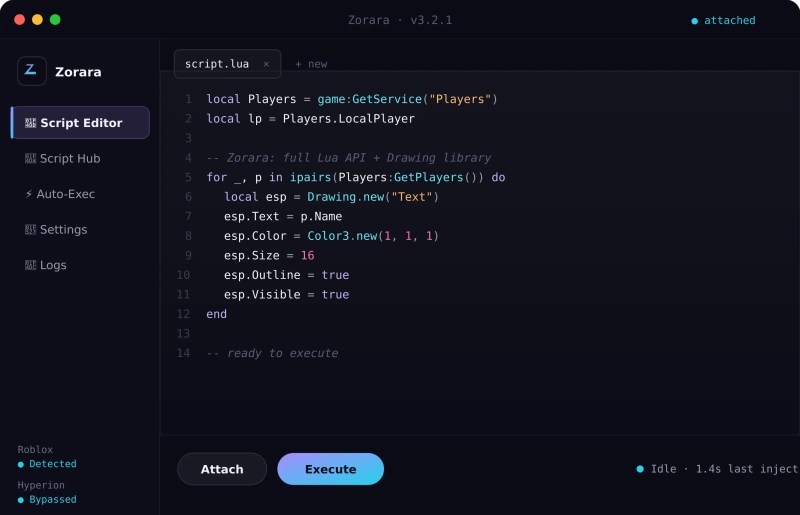The height and width of the screenshot is (515, 800).
Task: Click the esp.Outline = true line
Action: (286, 275)
